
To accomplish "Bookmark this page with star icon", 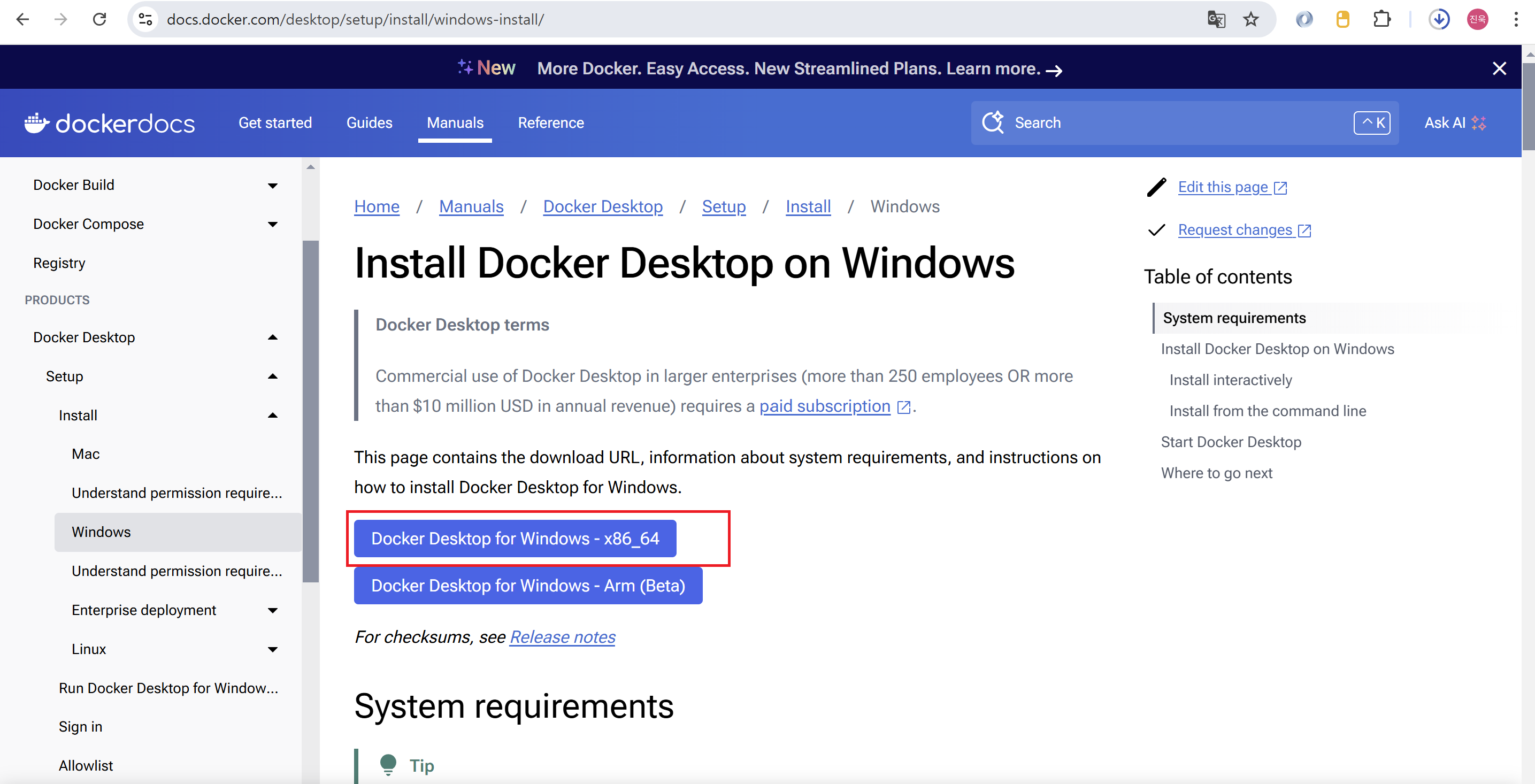I will coord(1251,20).
